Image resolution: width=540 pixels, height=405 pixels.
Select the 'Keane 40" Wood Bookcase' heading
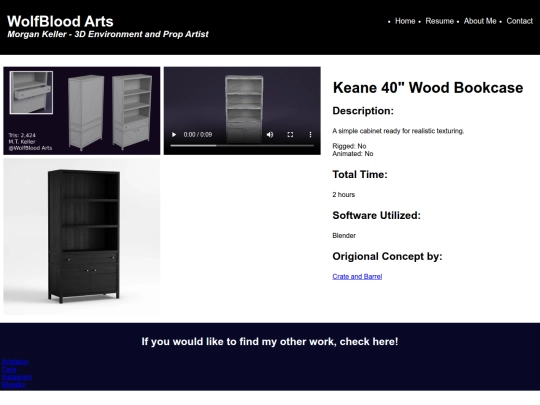[x=428, y=87]
